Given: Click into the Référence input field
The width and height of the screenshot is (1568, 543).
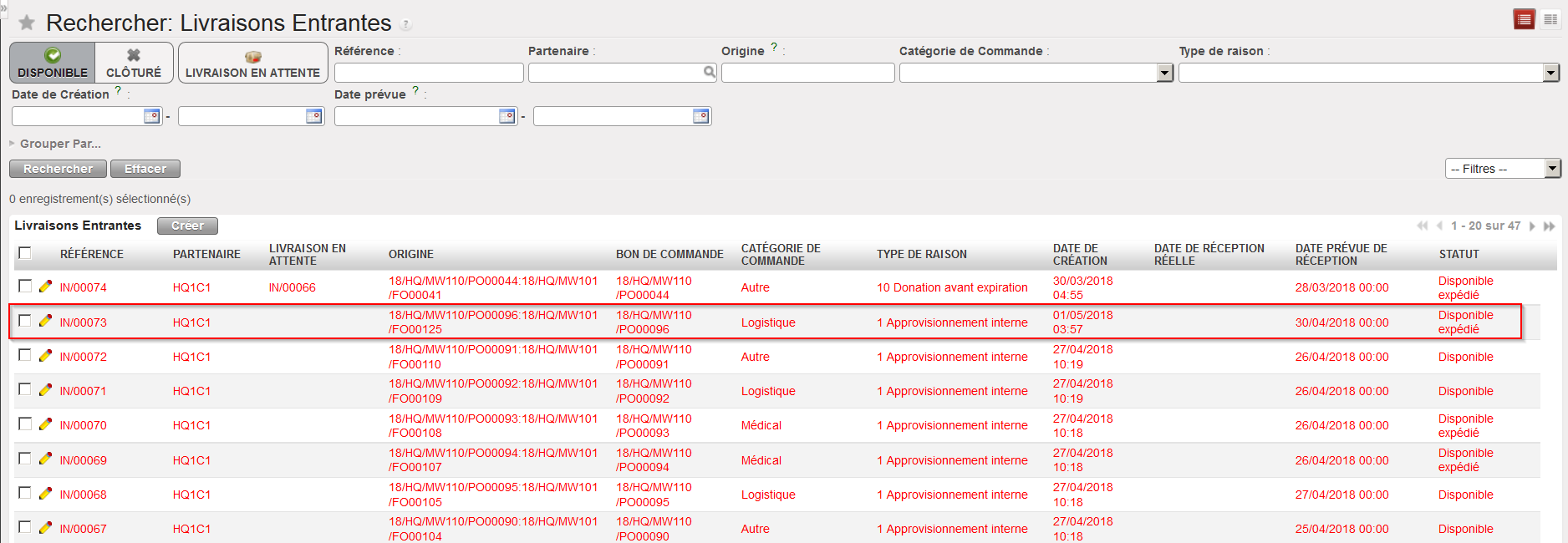Looking at the screenshot, I should tap(428, 73).
